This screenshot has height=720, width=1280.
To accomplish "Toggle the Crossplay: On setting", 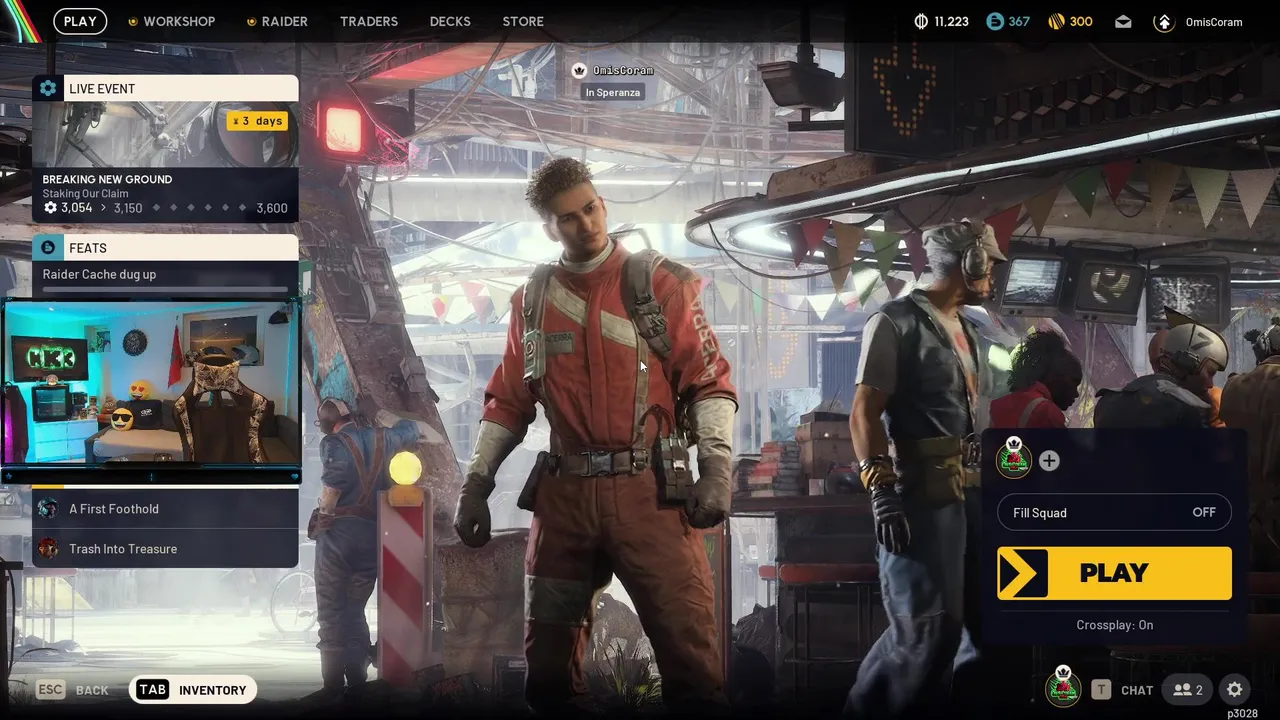I will [x=1114, y=625].
